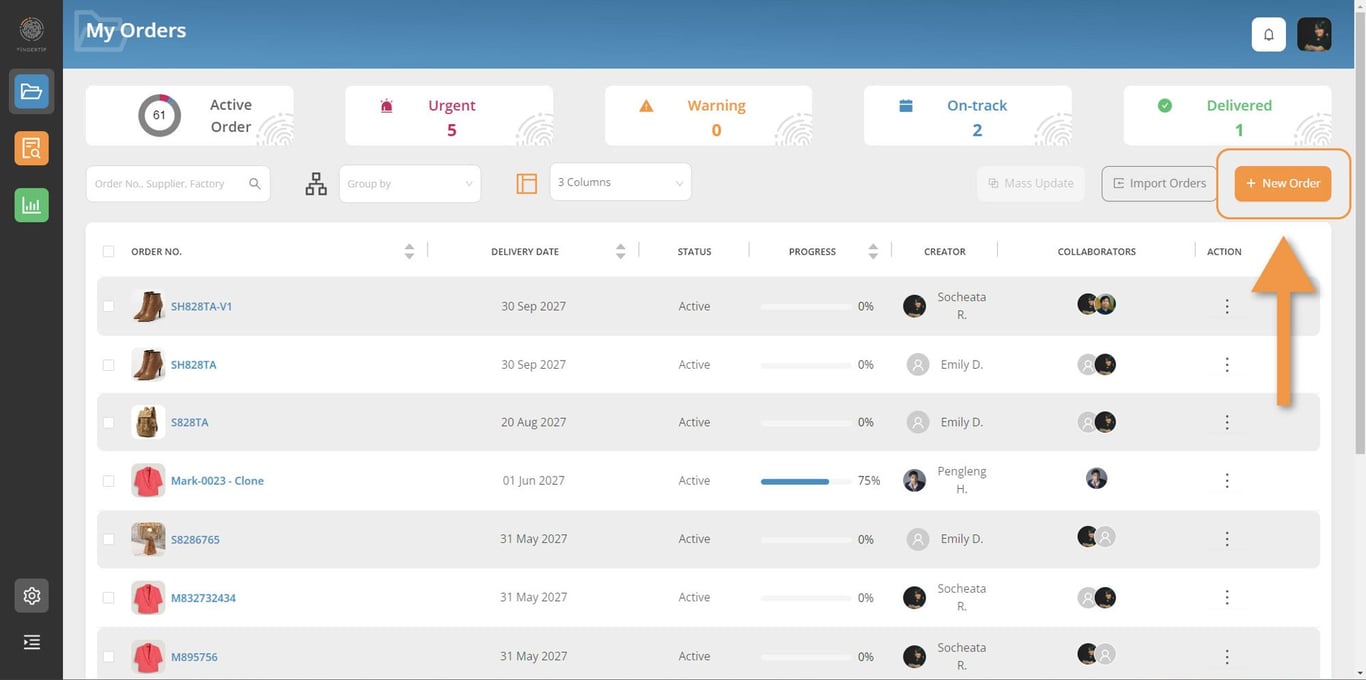The image size is (1366, 680).
Task: Check the M832732434 row checkbox
Action: [x=108, y=598]
